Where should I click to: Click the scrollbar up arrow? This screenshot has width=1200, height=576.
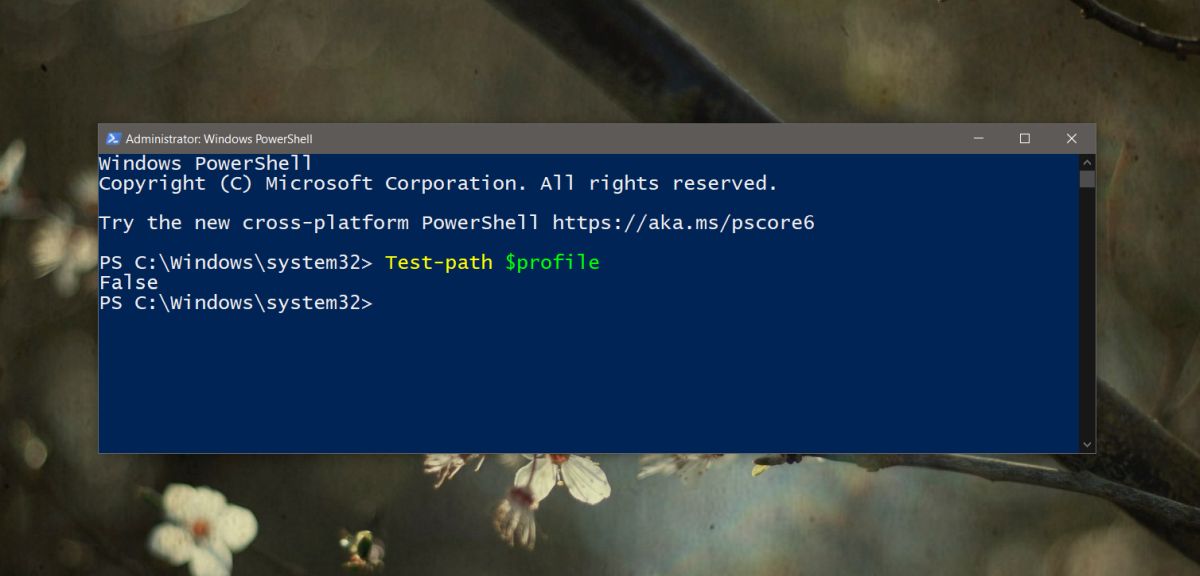coord(1087,162)
